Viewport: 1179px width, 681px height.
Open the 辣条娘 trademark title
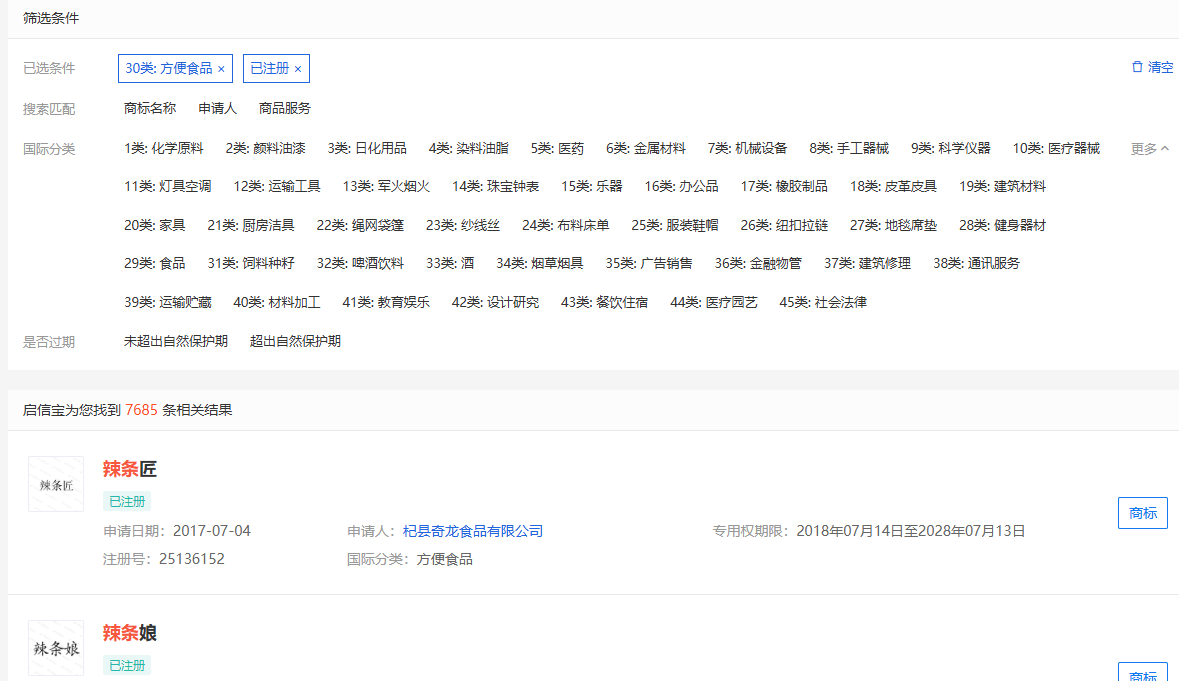[x=130, y=633]
